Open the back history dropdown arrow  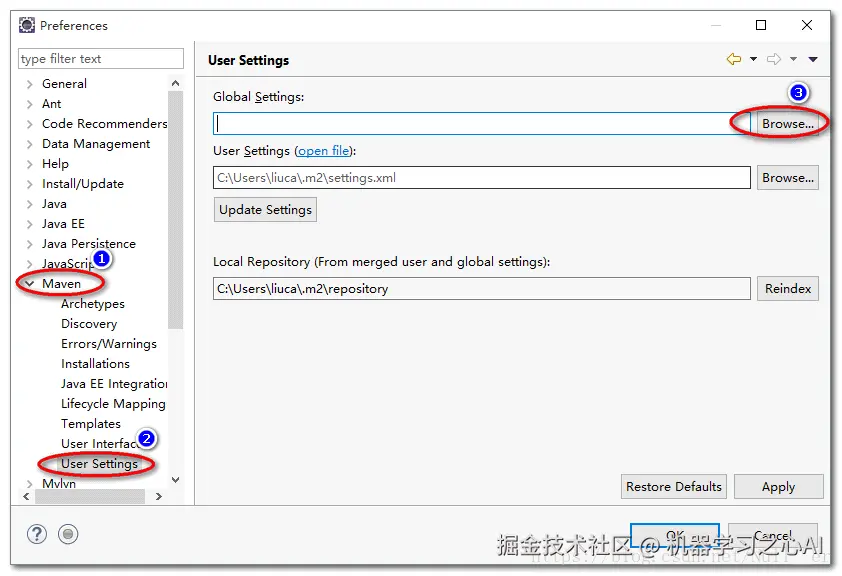point(753,59)
